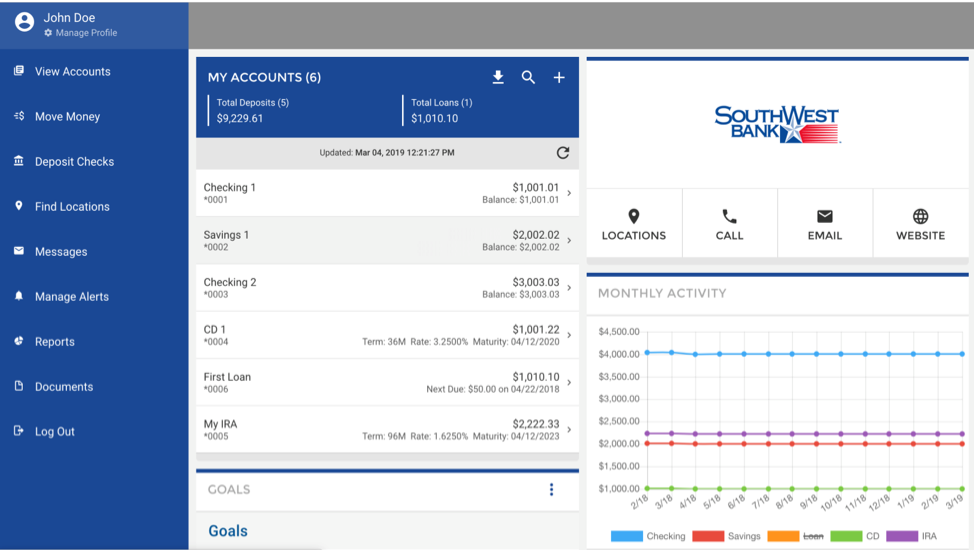Screen dimensions: 974x550
Task: Select Move Money in sidebar
Action: tap(67, 117)
